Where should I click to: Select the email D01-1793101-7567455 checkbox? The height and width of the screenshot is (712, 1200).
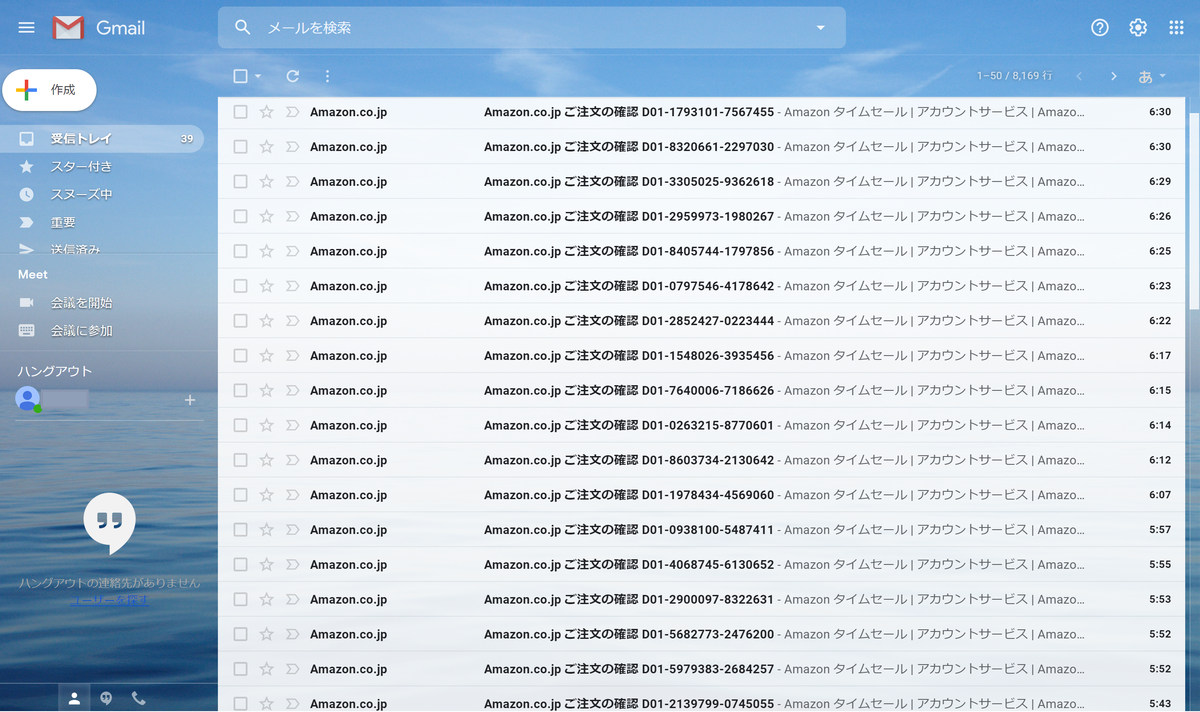tap(240, 112)
